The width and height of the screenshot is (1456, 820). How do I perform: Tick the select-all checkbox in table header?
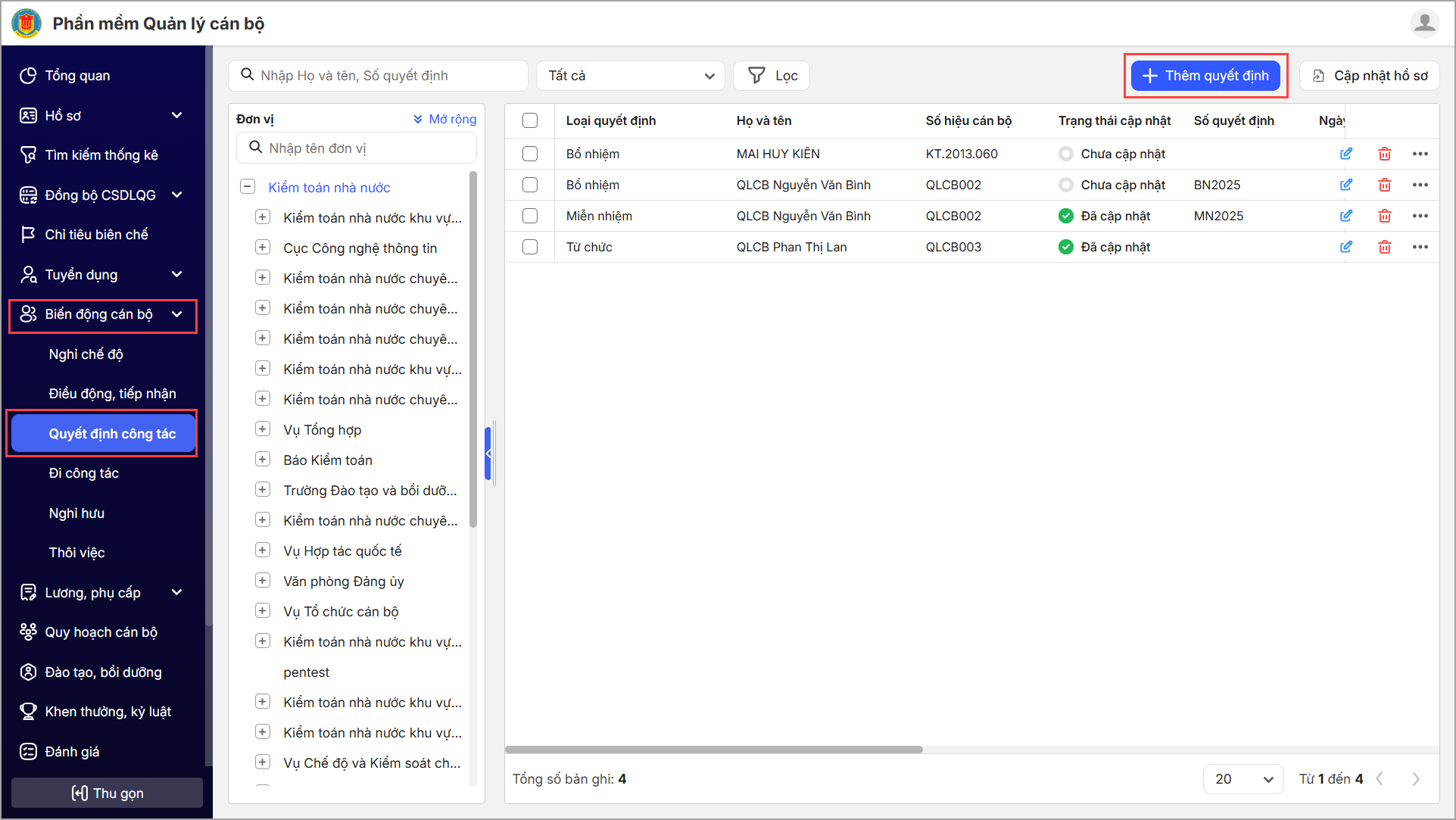coord(530,120)
